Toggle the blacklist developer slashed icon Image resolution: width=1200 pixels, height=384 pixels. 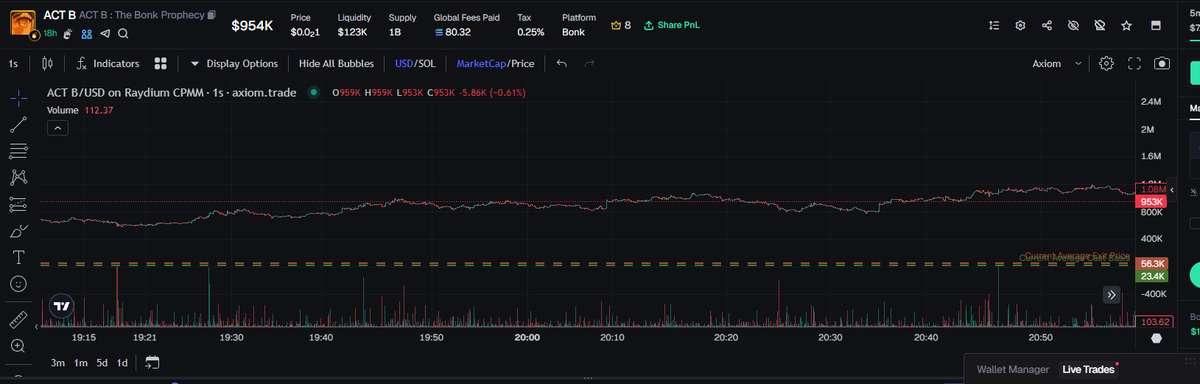point(1100,25)
